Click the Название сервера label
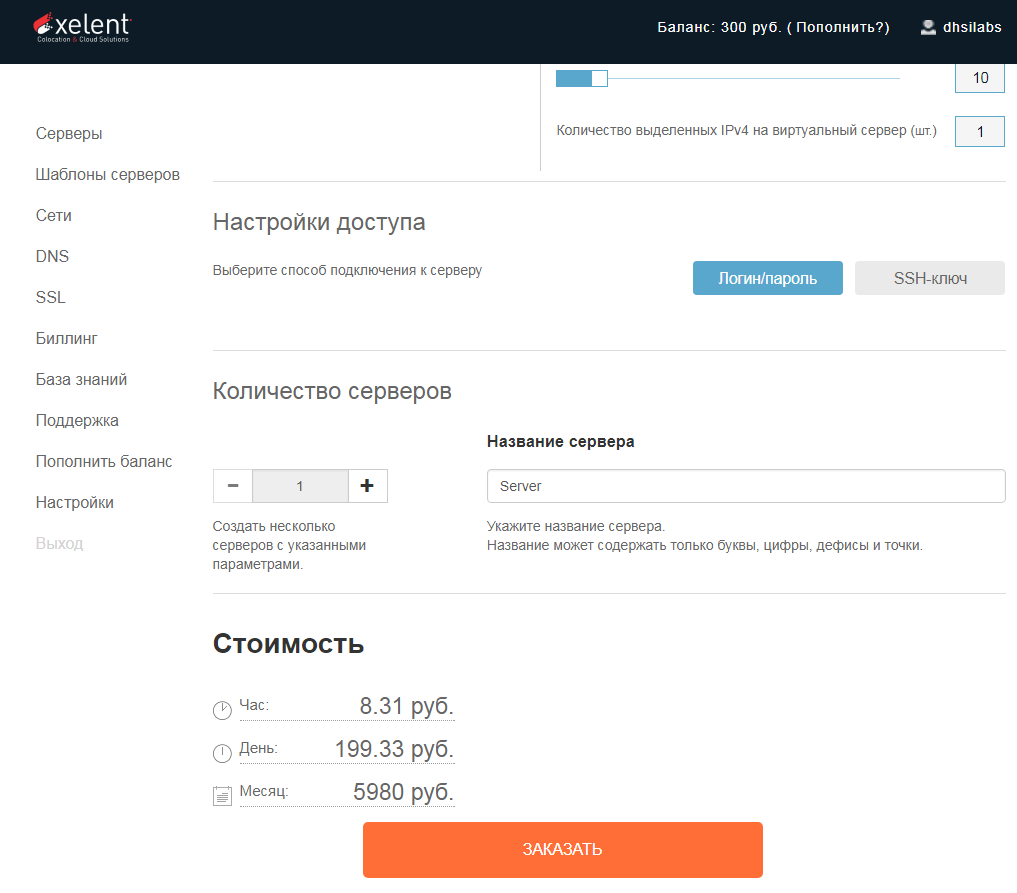Viewport: 1017px width, 893px height. 560,442
